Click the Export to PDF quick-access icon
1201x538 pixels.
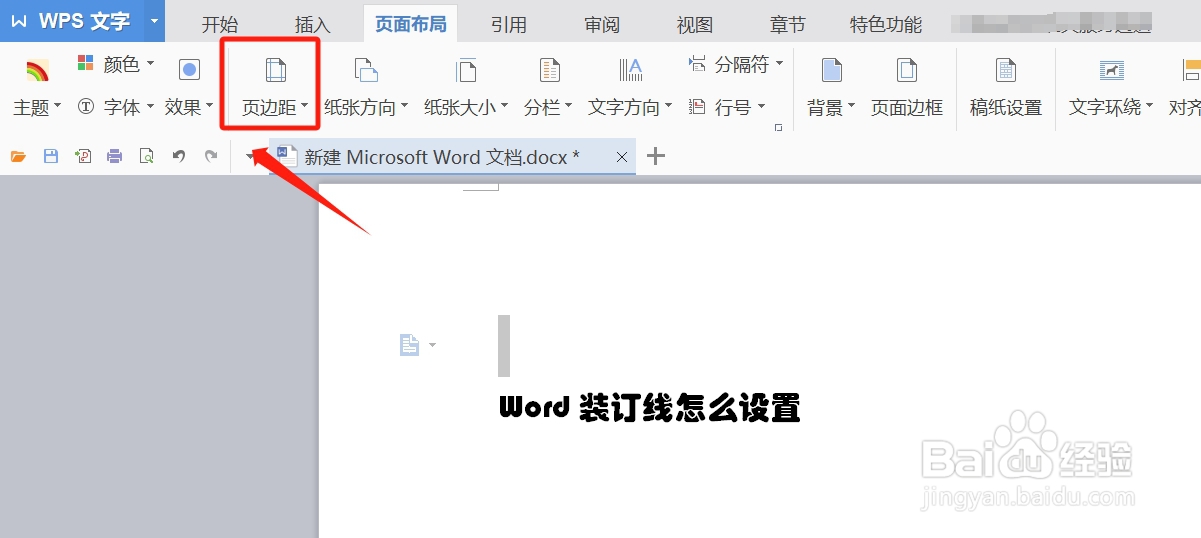[83, 156]
